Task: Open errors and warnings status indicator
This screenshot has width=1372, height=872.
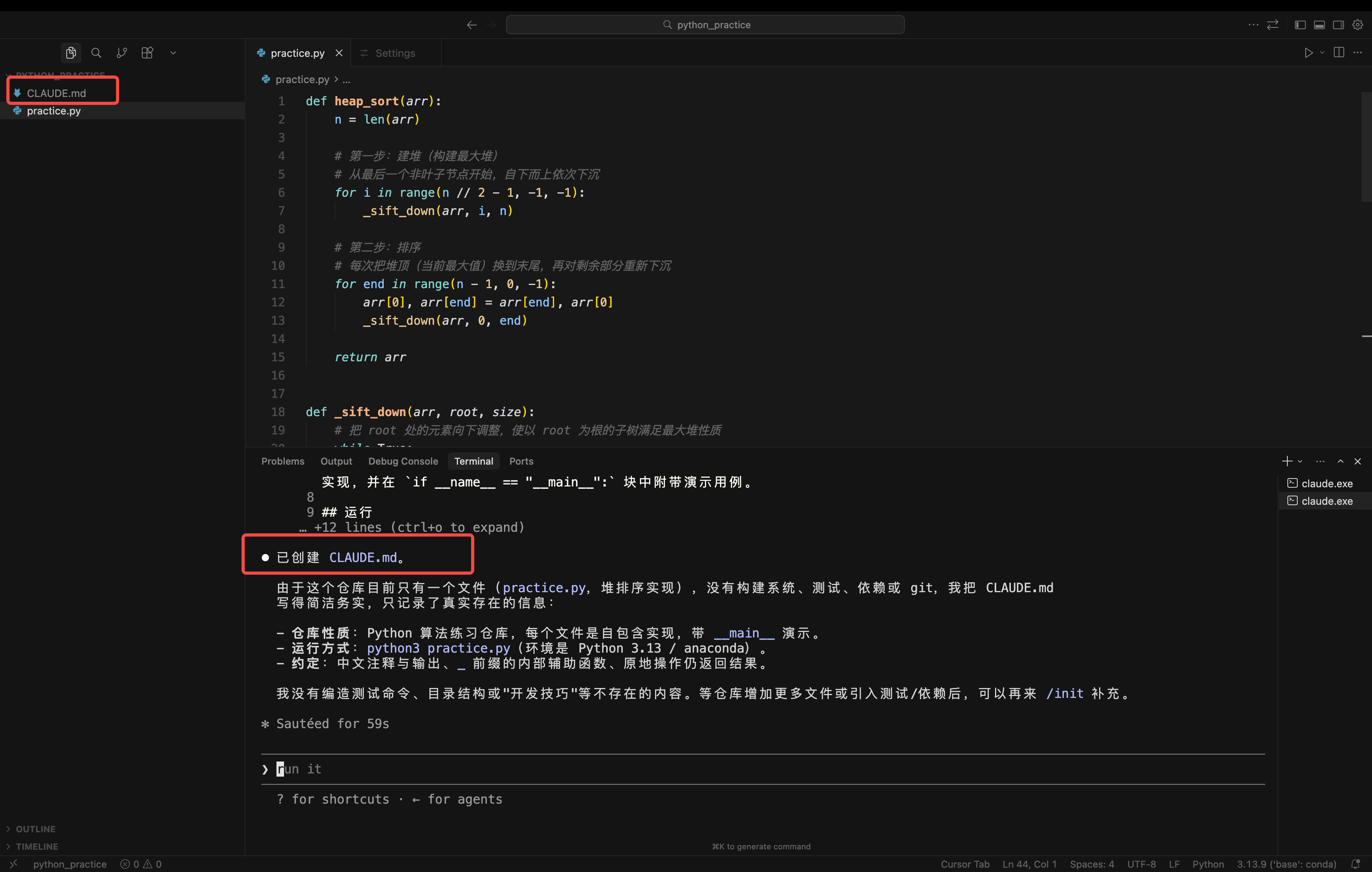Action: [141, 864]
